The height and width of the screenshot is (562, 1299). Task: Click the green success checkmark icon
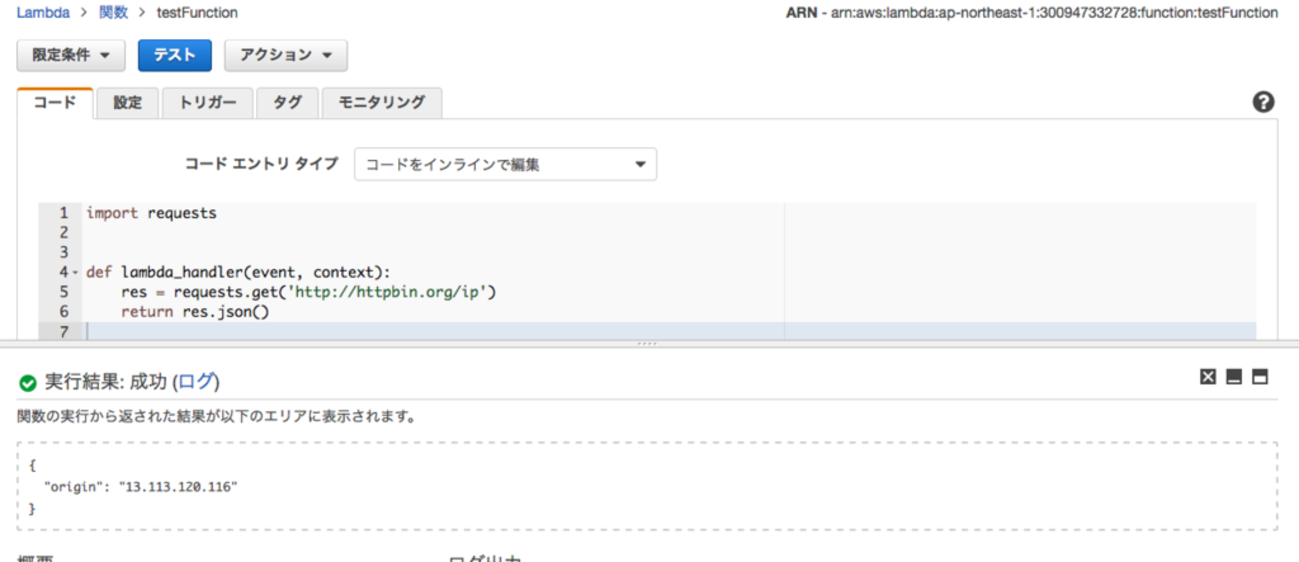tap(28, 382)
